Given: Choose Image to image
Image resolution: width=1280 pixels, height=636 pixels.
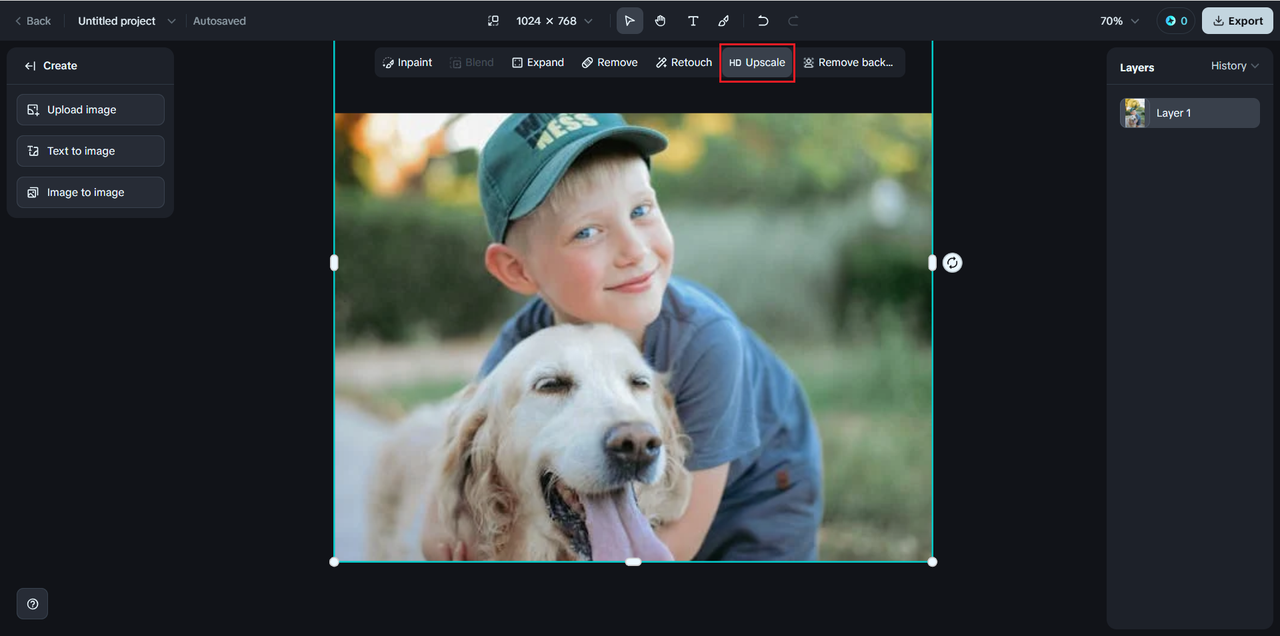Looking at the screenshot, I should (90, 192).
